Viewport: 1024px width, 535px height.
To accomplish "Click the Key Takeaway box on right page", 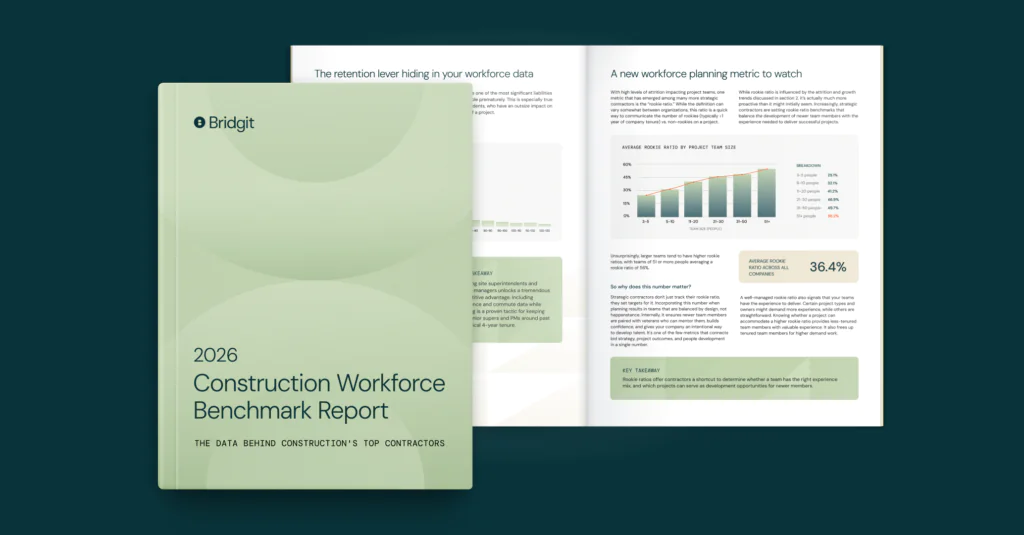I will [734, 378].
